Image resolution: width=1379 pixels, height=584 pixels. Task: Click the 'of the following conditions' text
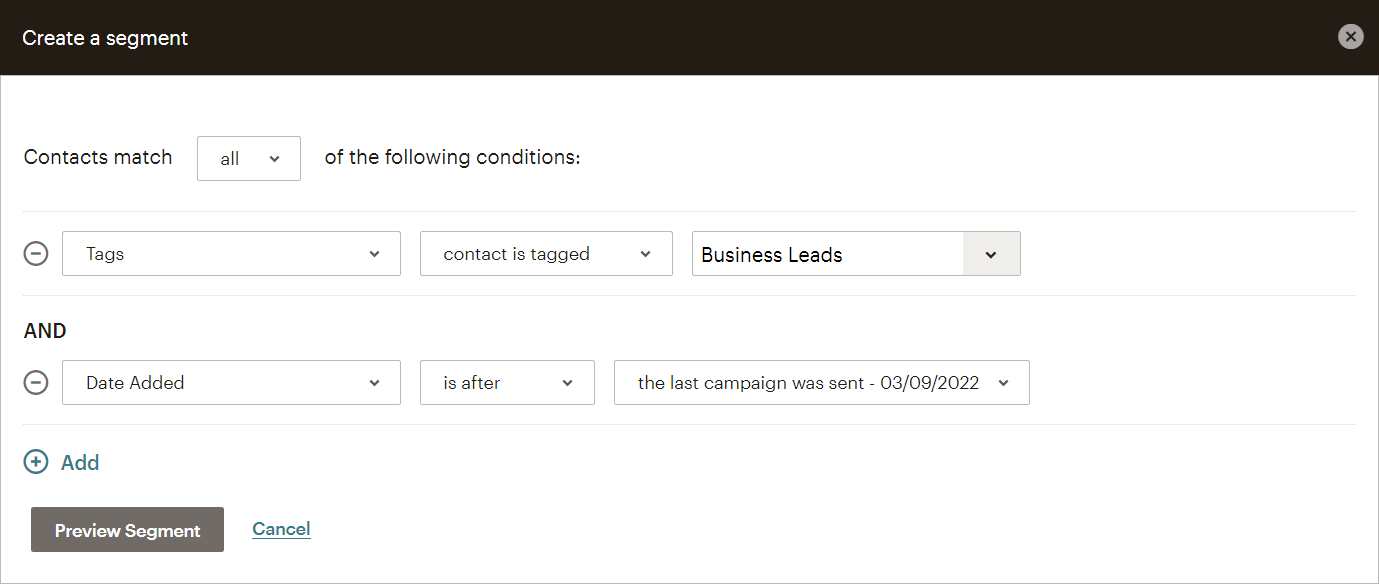point(452,157)
